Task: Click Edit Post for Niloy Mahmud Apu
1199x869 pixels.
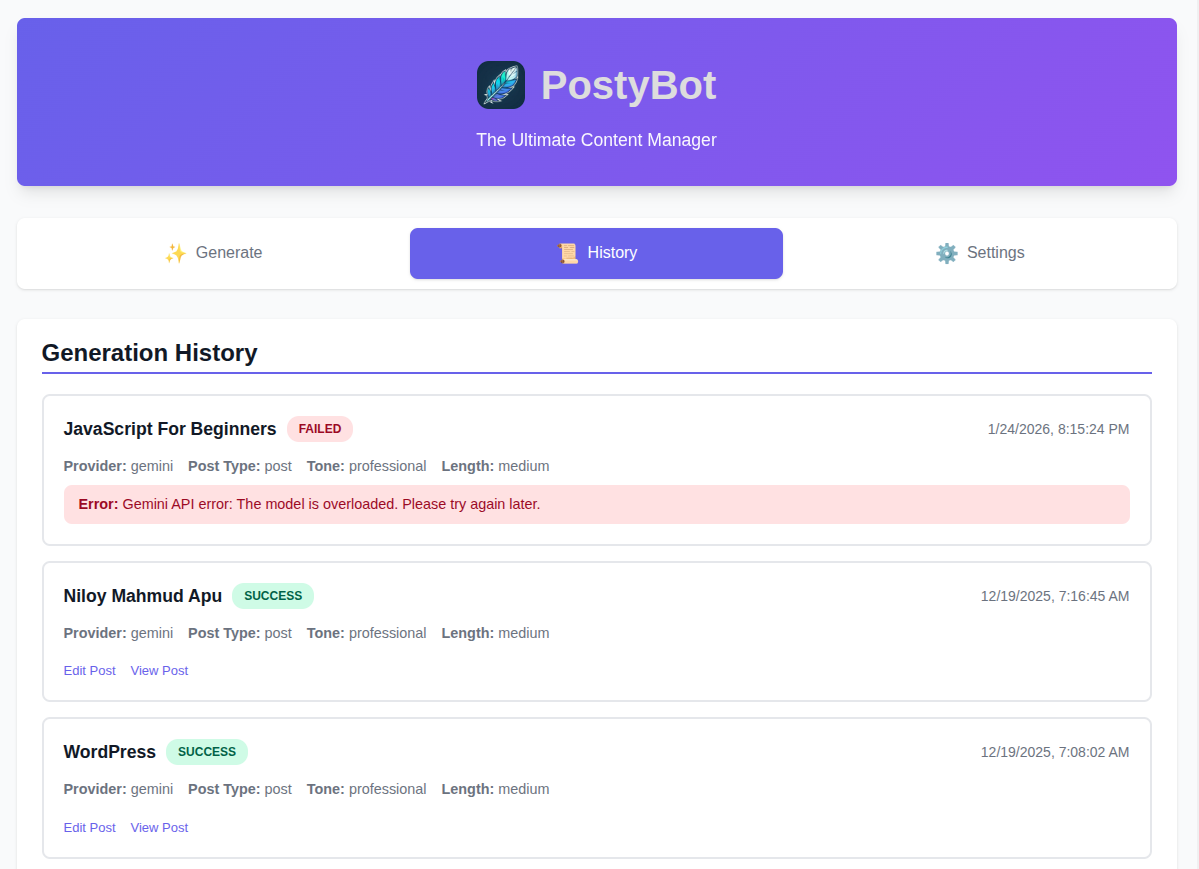Action: coord(89,671)
